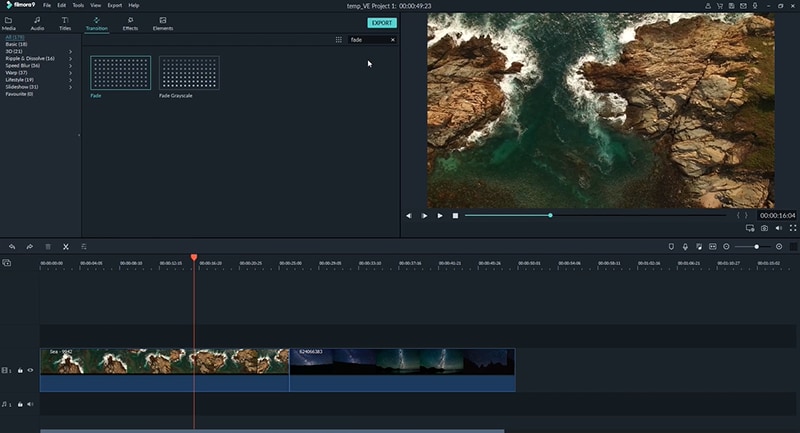Click the EXPORT button

pos(381,22)
